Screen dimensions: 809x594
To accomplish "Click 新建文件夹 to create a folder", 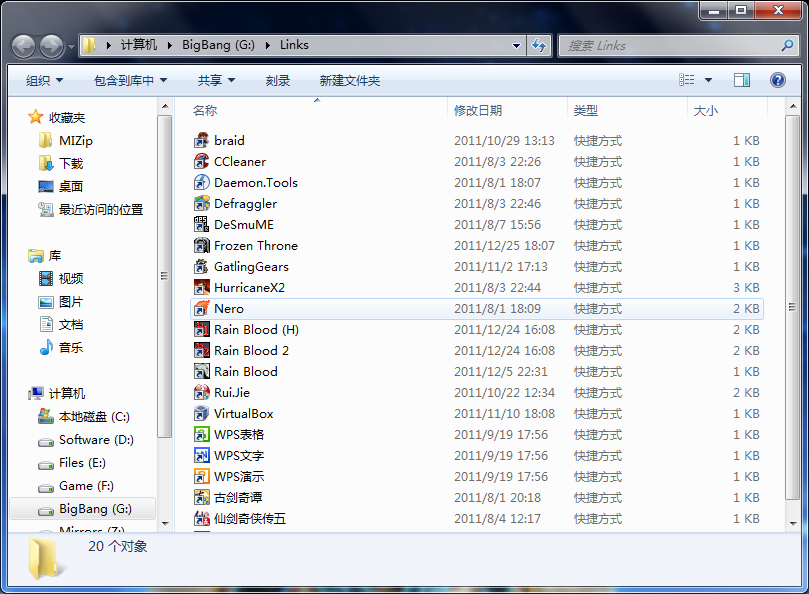I will 350,80.
